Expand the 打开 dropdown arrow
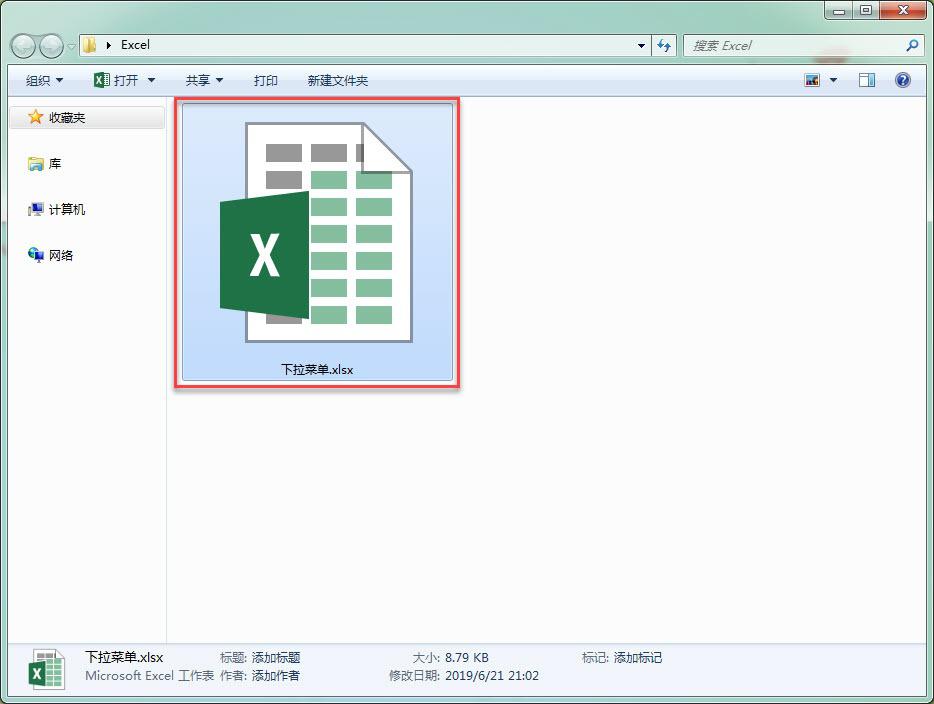The width and height of the screenshot is (934, 704). pos(151,80)
